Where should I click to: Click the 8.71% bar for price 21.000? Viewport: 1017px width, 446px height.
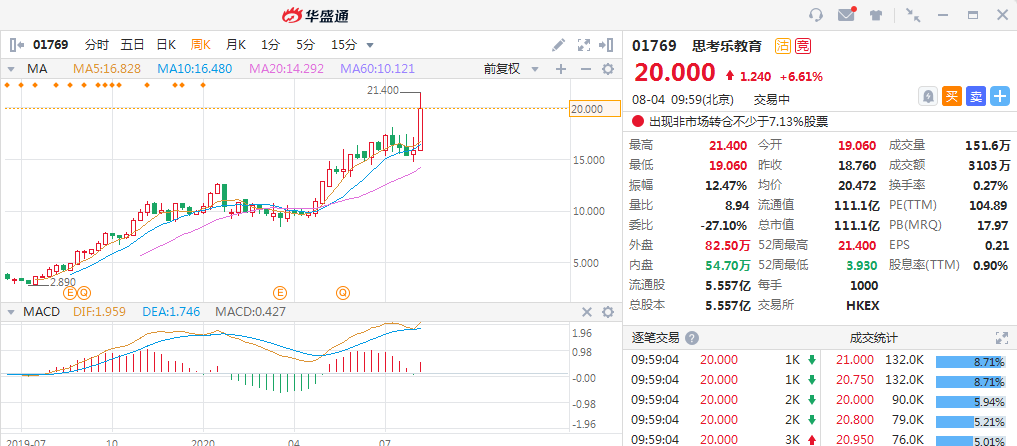(971, 360)
